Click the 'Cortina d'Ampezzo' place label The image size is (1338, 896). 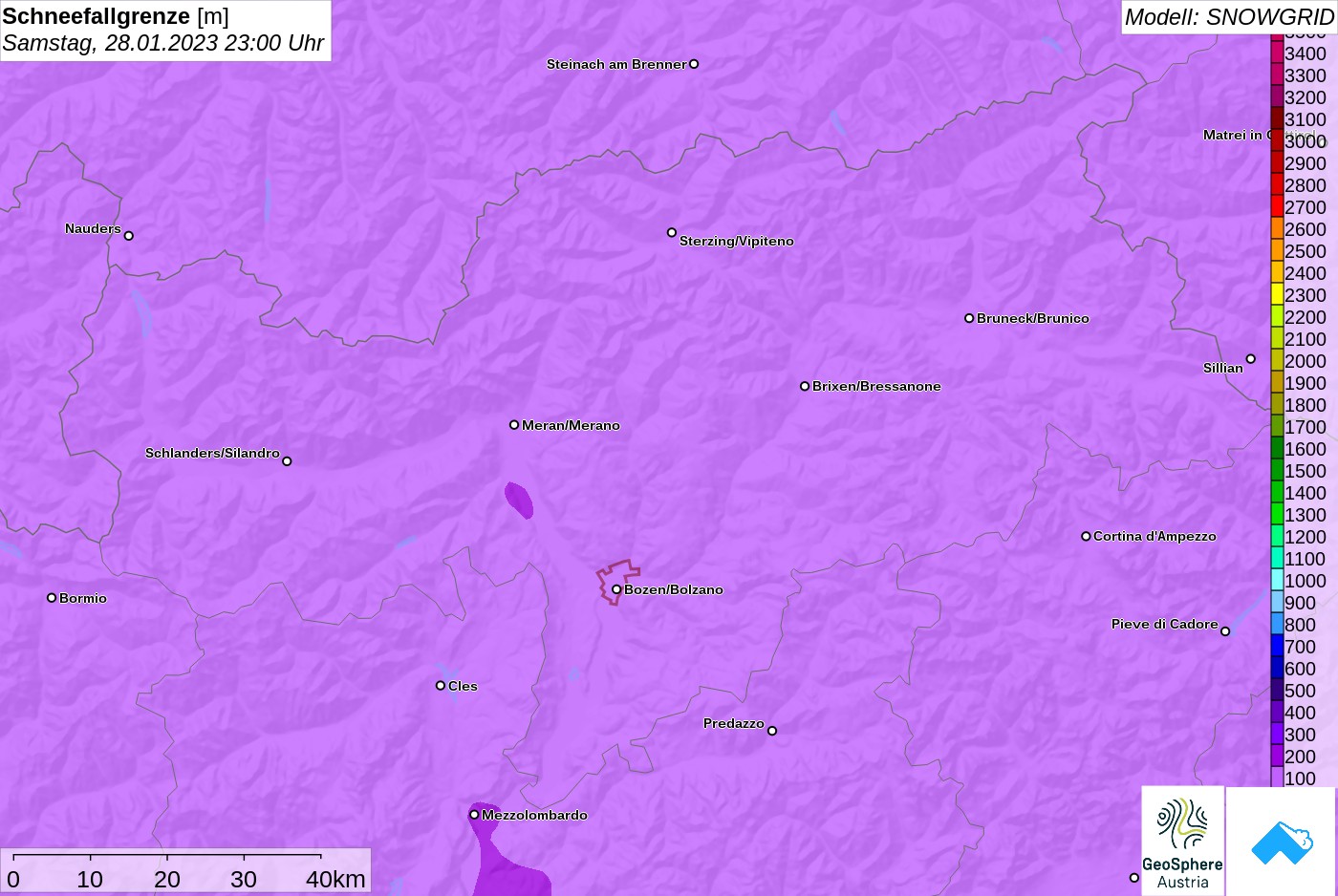(1155, 536)
